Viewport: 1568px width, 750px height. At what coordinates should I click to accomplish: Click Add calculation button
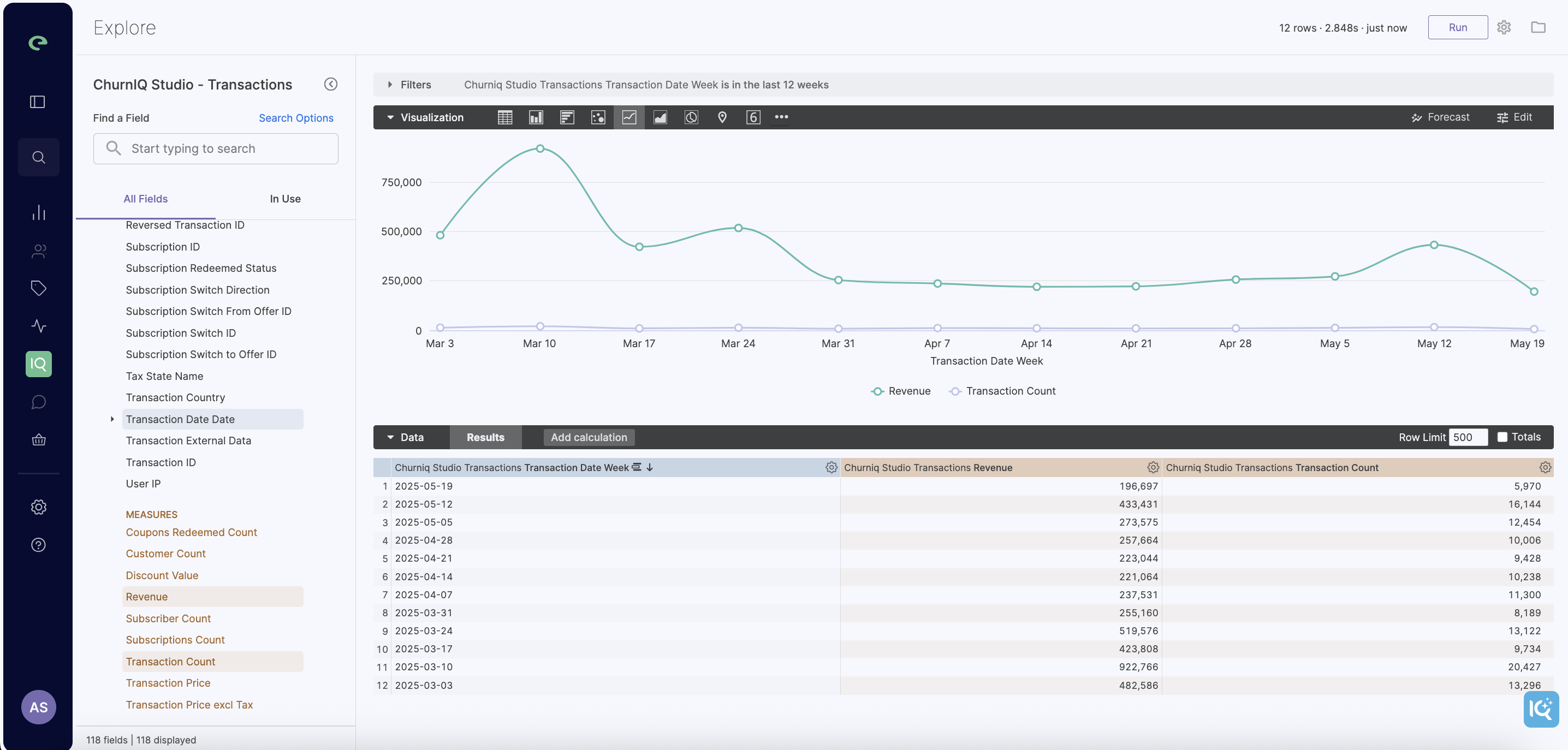pos(589,437)
